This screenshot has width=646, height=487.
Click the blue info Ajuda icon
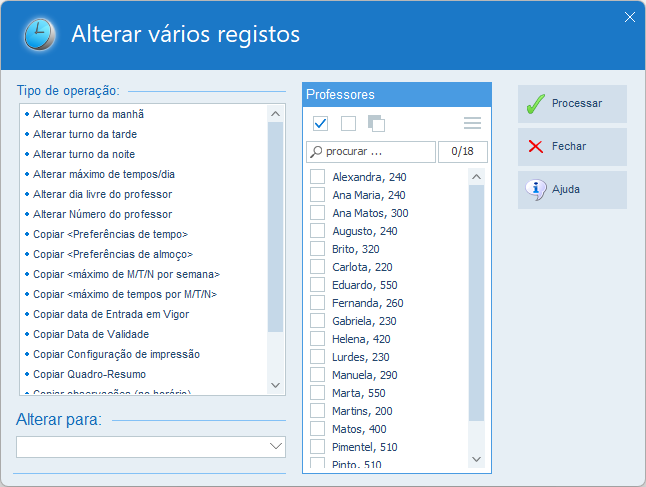(x=536, y=188)
